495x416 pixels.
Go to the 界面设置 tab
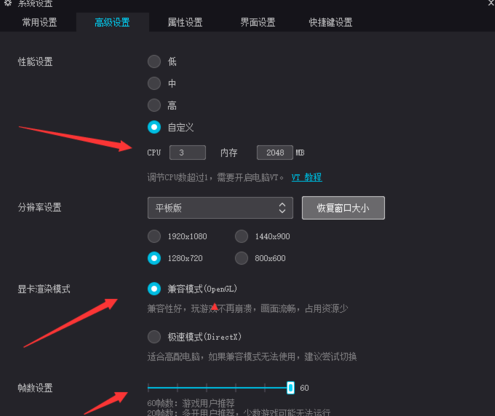258,22
